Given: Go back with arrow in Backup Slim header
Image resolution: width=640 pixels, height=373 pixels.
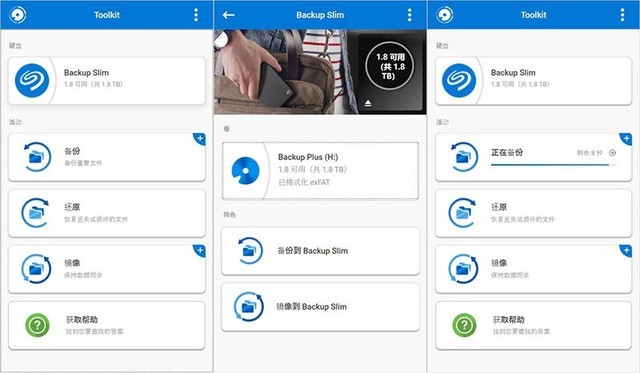Looking at the screenshot, I should point(229,15).
